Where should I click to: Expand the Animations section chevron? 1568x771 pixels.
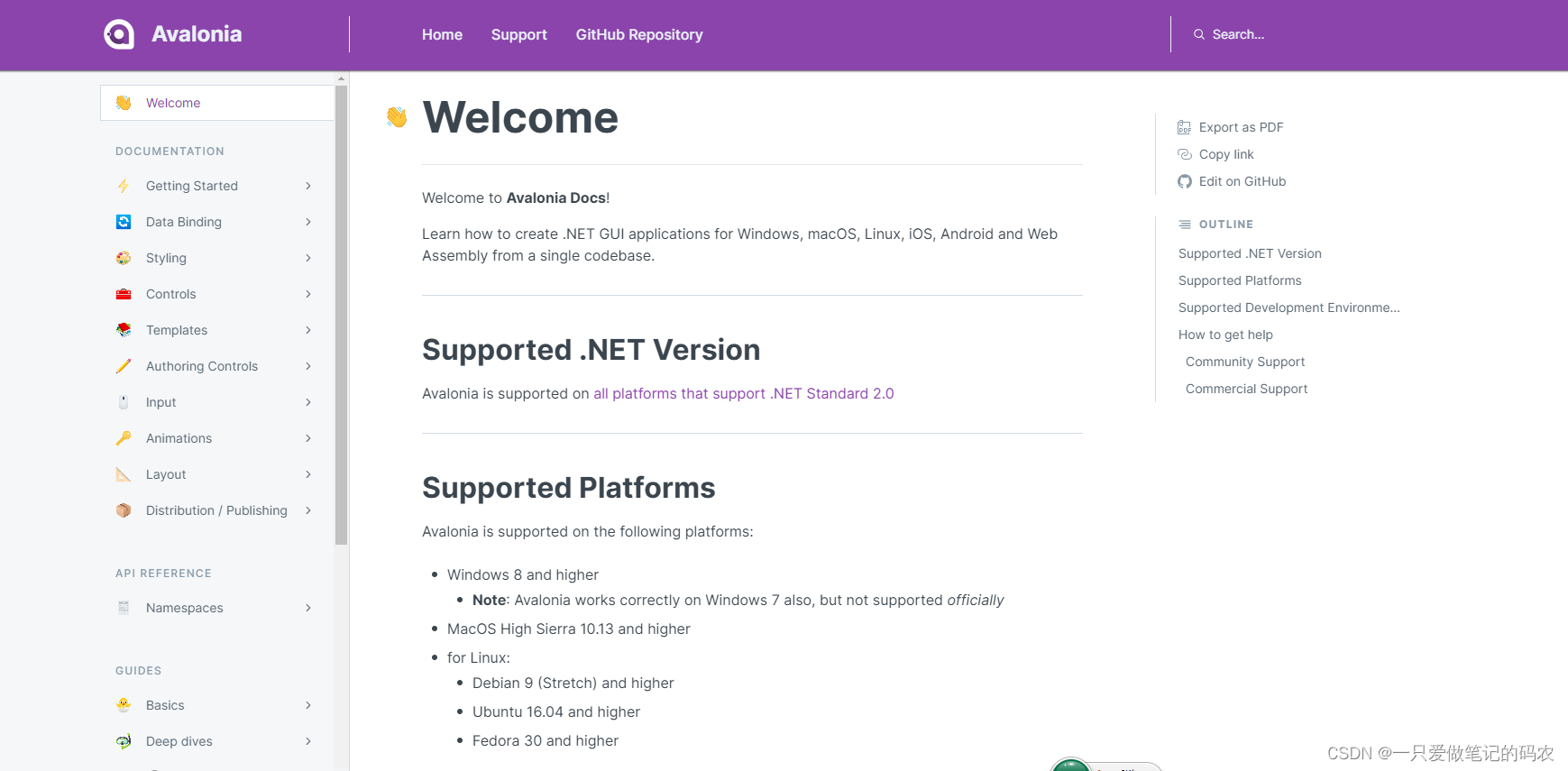[308, 438]
